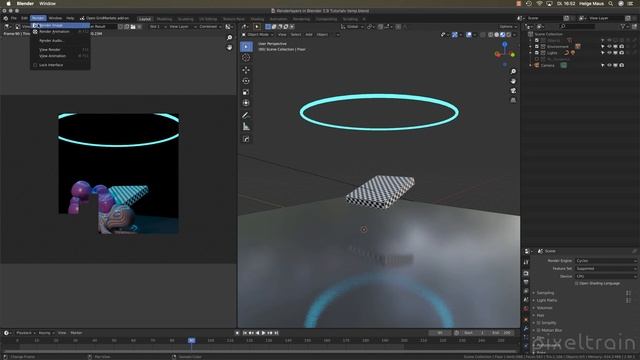
Task: Open the viewport Add menu
Action: click(x=309, y=35)
